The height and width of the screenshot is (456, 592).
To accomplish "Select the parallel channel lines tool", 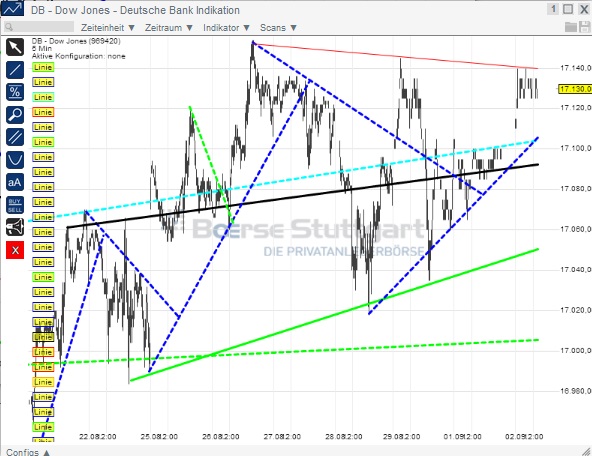I will (15, 137).
